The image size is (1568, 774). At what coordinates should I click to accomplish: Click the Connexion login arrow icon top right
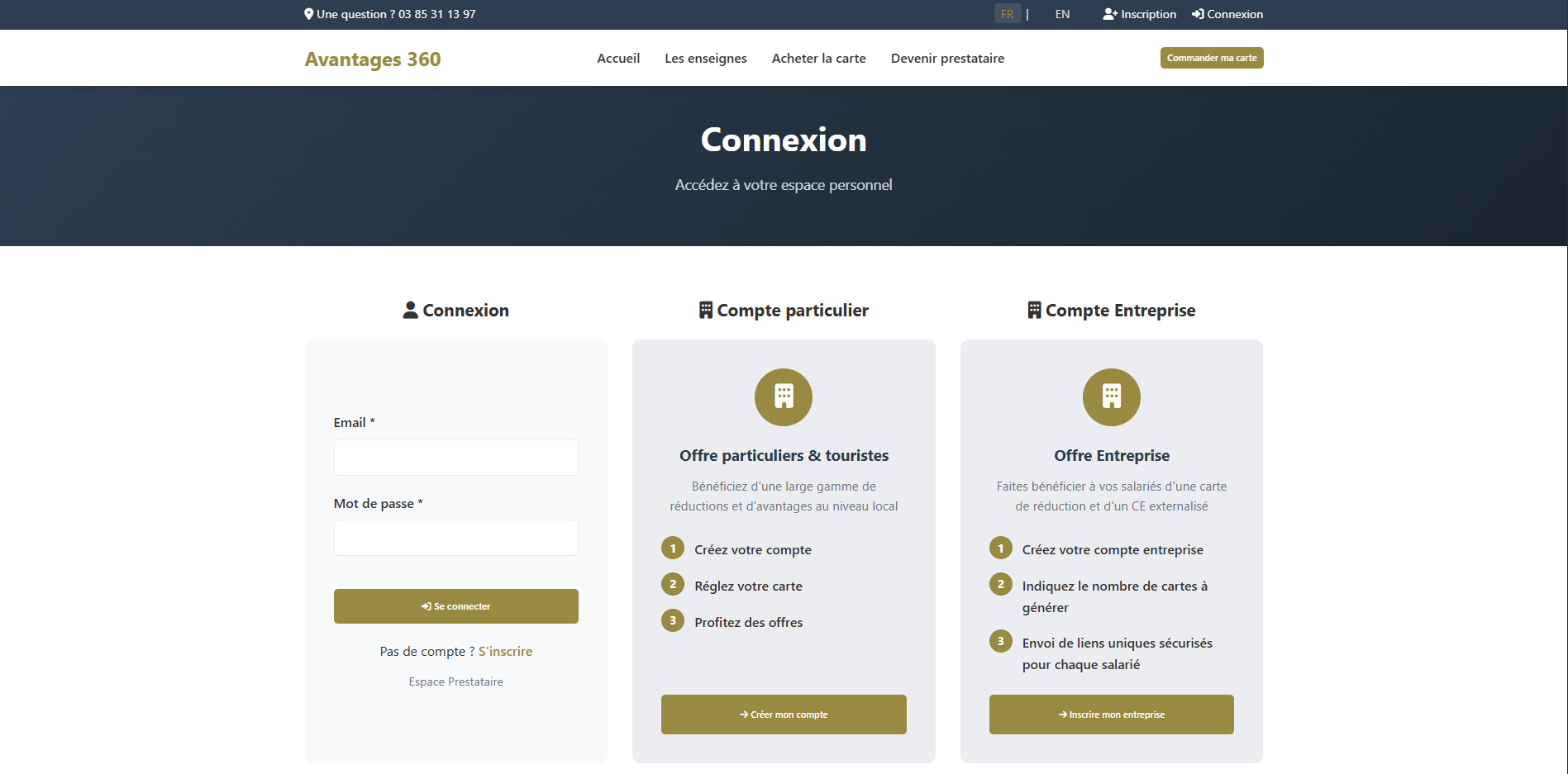1197,13
